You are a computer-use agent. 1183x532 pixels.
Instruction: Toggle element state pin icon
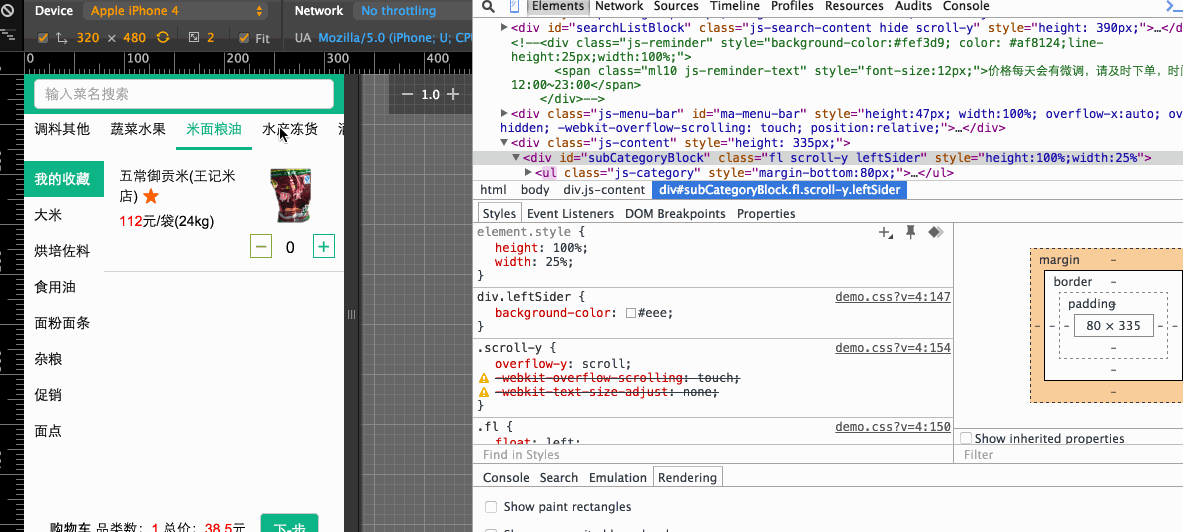(910, 232)
